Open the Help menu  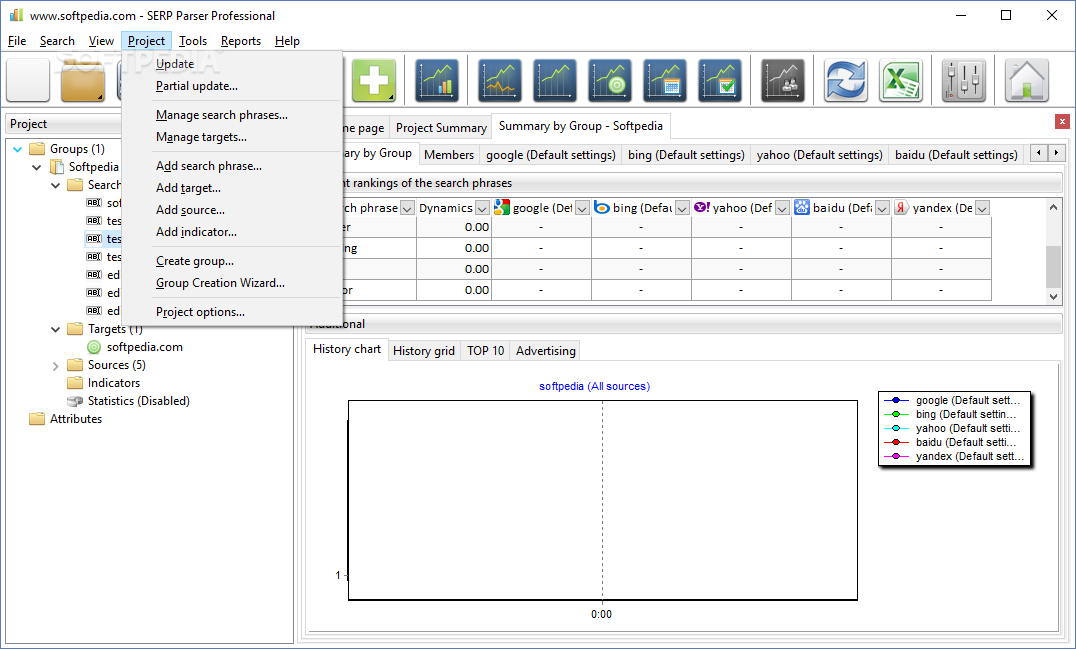tap(287, 41)
